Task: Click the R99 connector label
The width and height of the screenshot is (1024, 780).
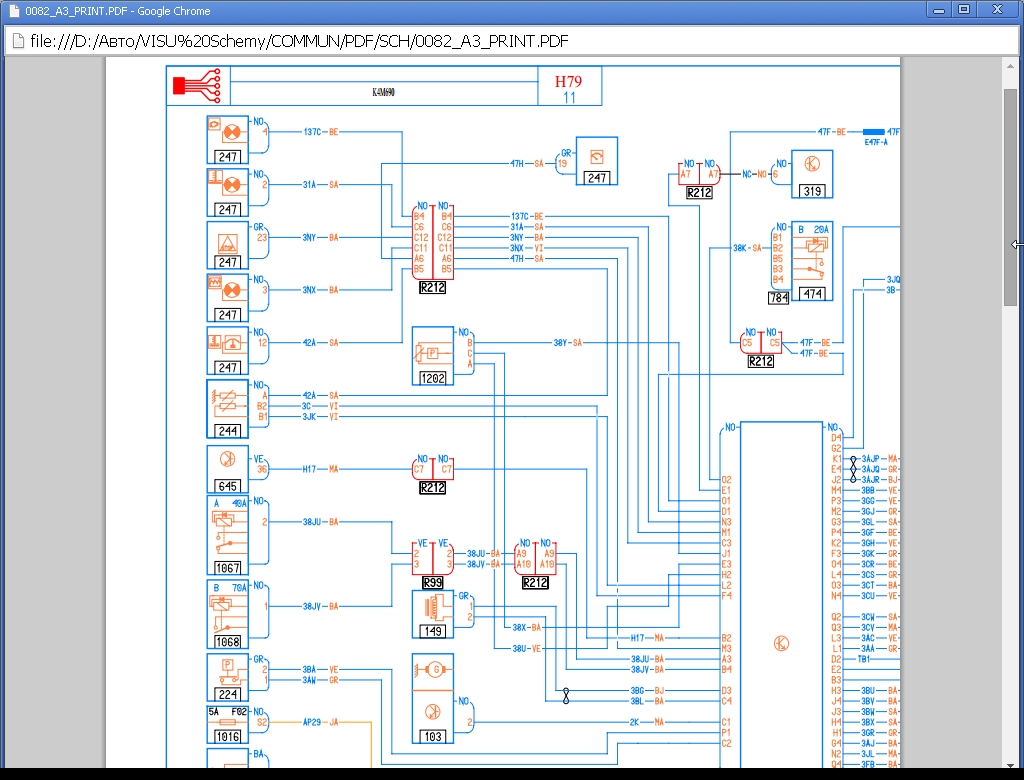Action: (x=433, y=582)
